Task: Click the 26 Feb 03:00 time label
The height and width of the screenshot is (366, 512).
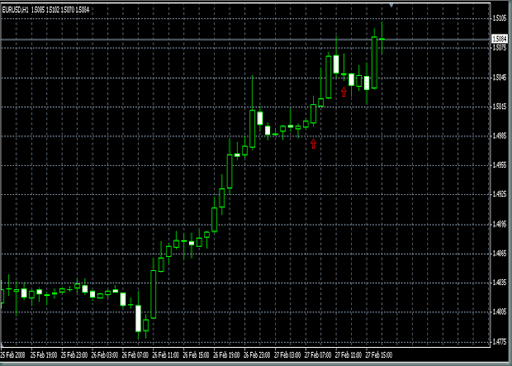Action: 105,355
